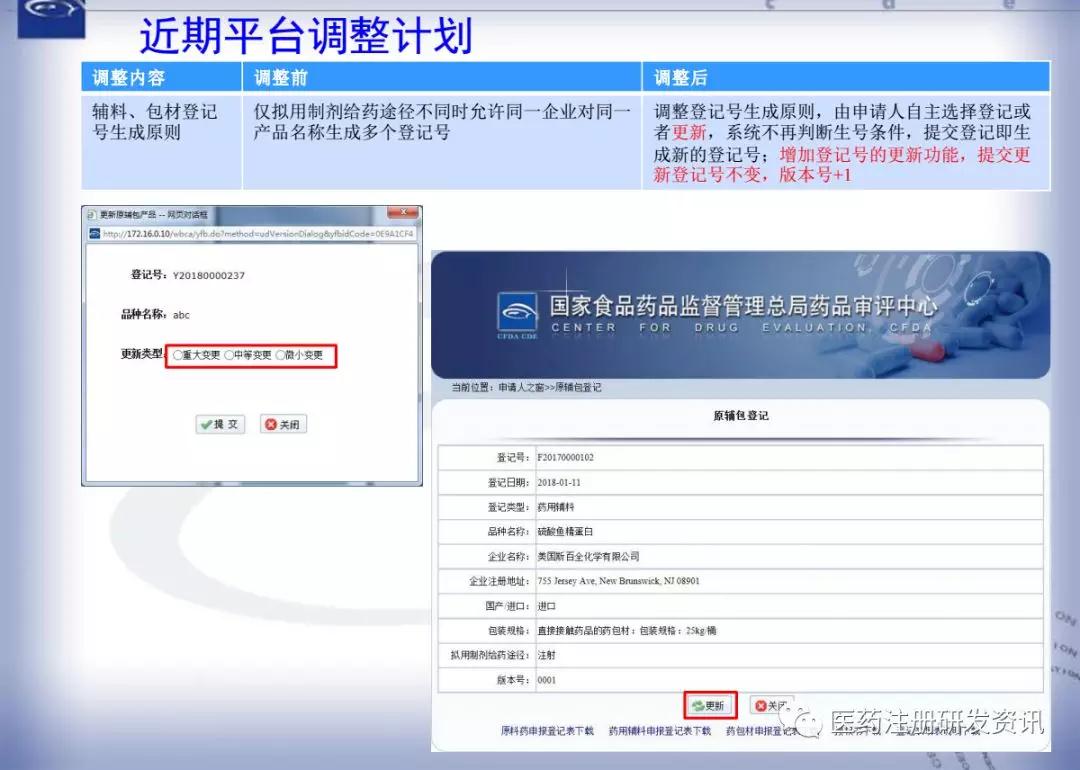Close the dialog with red X button
Screen dimensions: 1080x770
403,214
